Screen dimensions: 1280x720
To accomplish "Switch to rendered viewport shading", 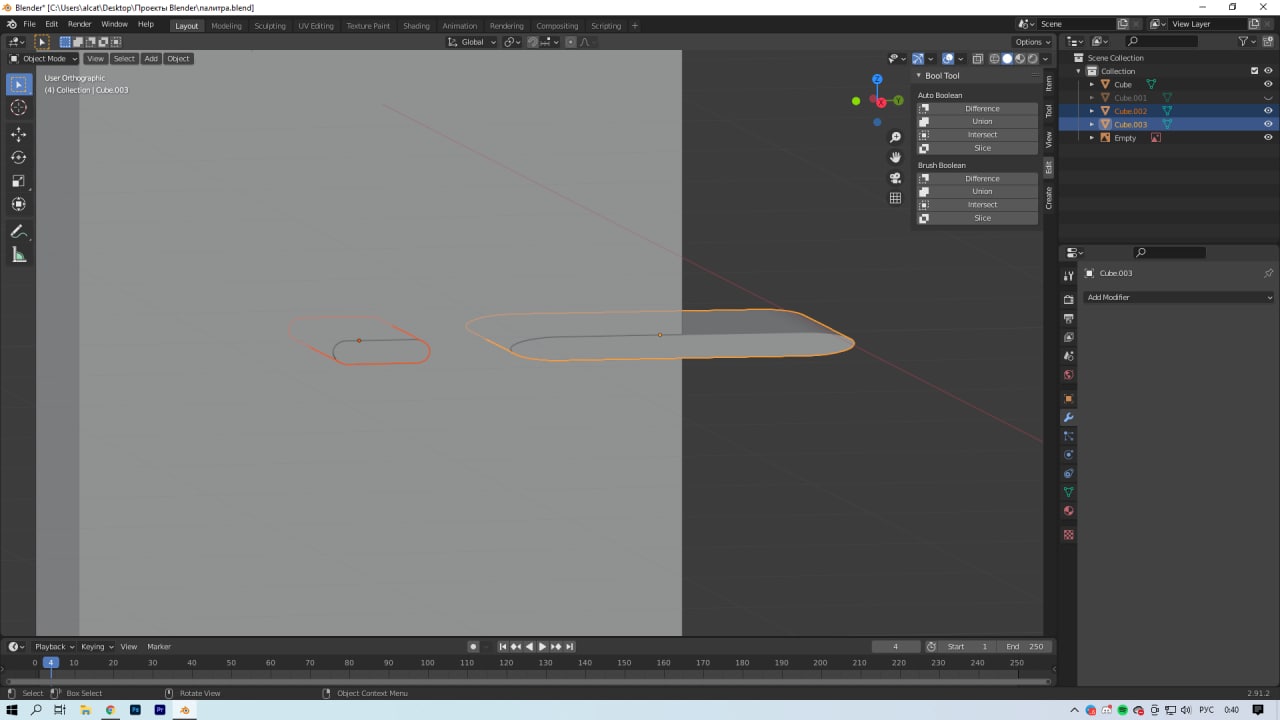I will pyautogui.click(x=1032, y=58).
